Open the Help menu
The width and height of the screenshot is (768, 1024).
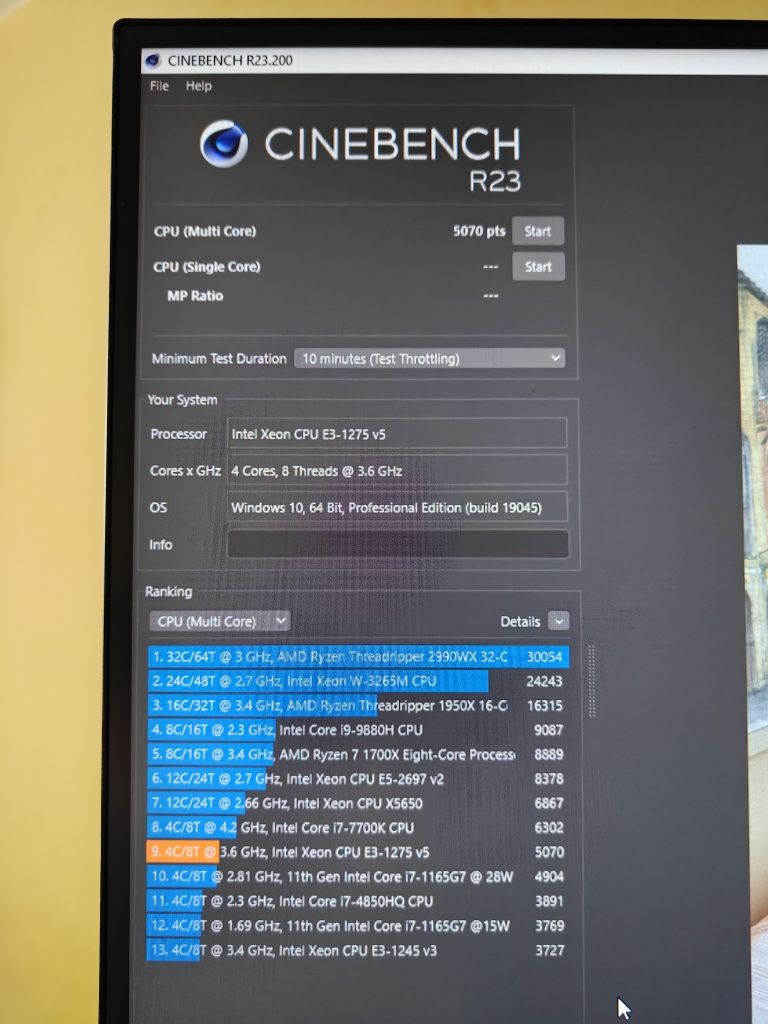(x=199, y=86)
